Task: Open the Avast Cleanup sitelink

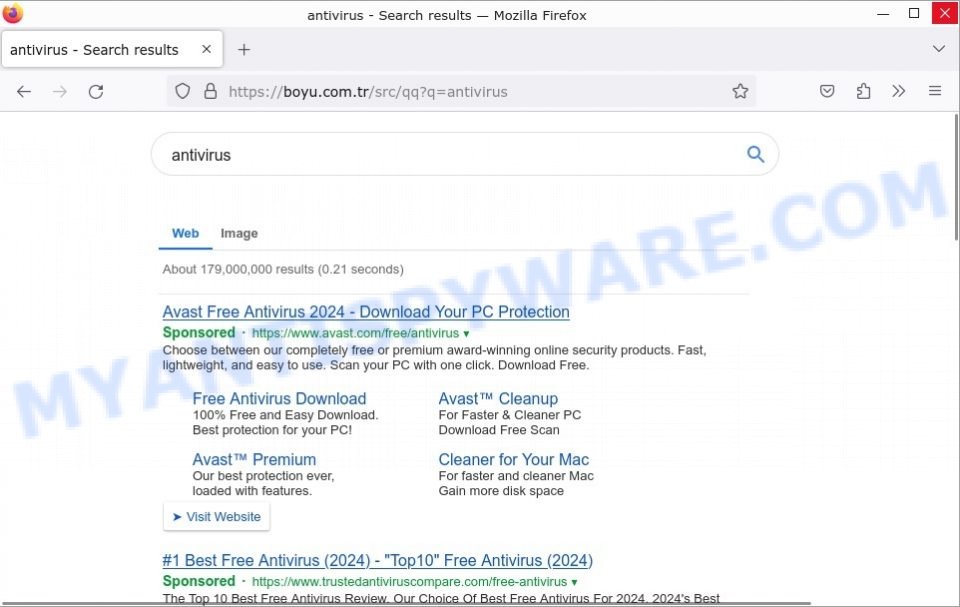Action: pyautogui.click(x=498, y=399)
